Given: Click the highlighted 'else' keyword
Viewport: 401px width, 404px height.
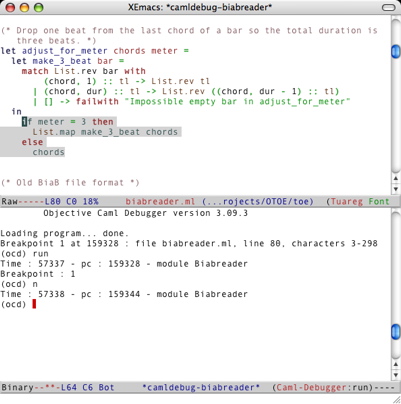Looking at the screenshot, I should 32,142.
